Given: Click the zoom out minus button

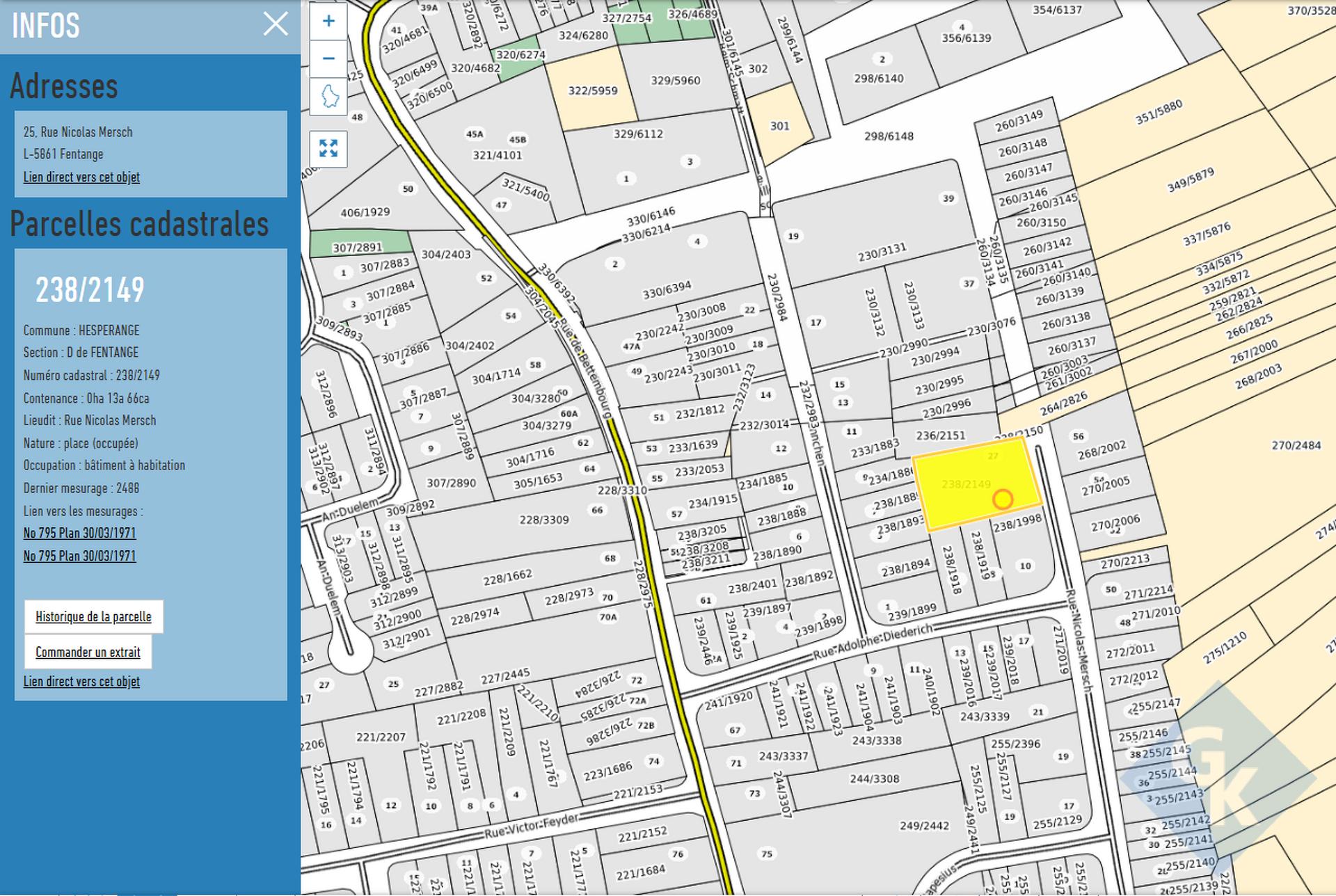Looking at the screenshot, I should 328,58.
